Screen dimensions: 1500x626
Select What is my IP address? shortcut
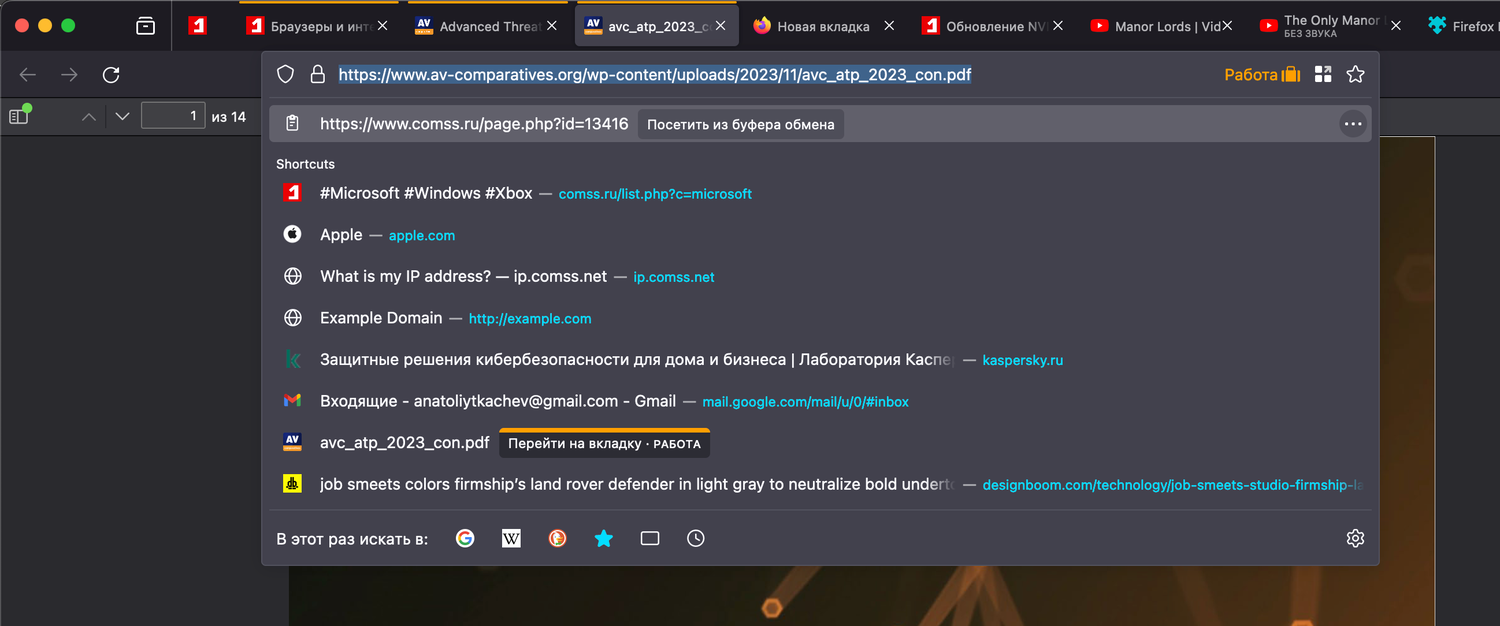click(463, 276)
